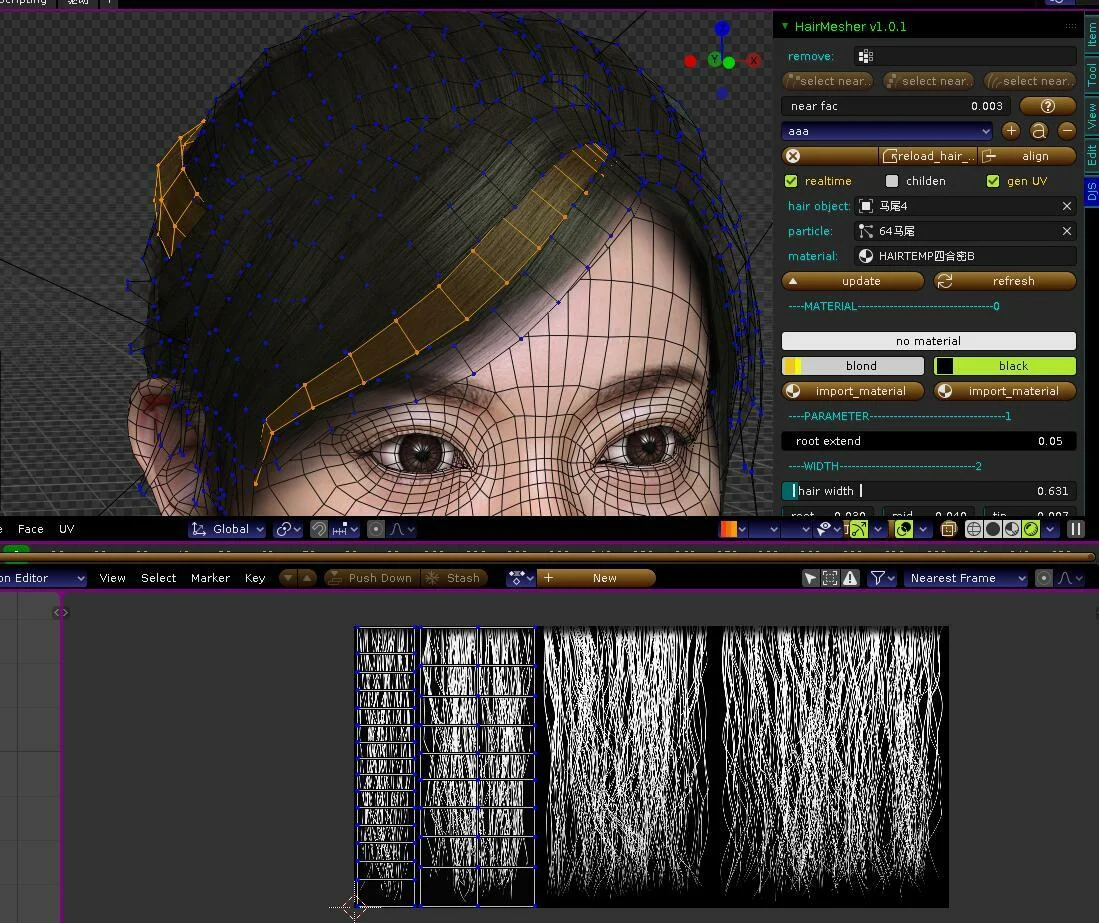
Task: Click the snapping magnet icon
Action: click(319, 529)
